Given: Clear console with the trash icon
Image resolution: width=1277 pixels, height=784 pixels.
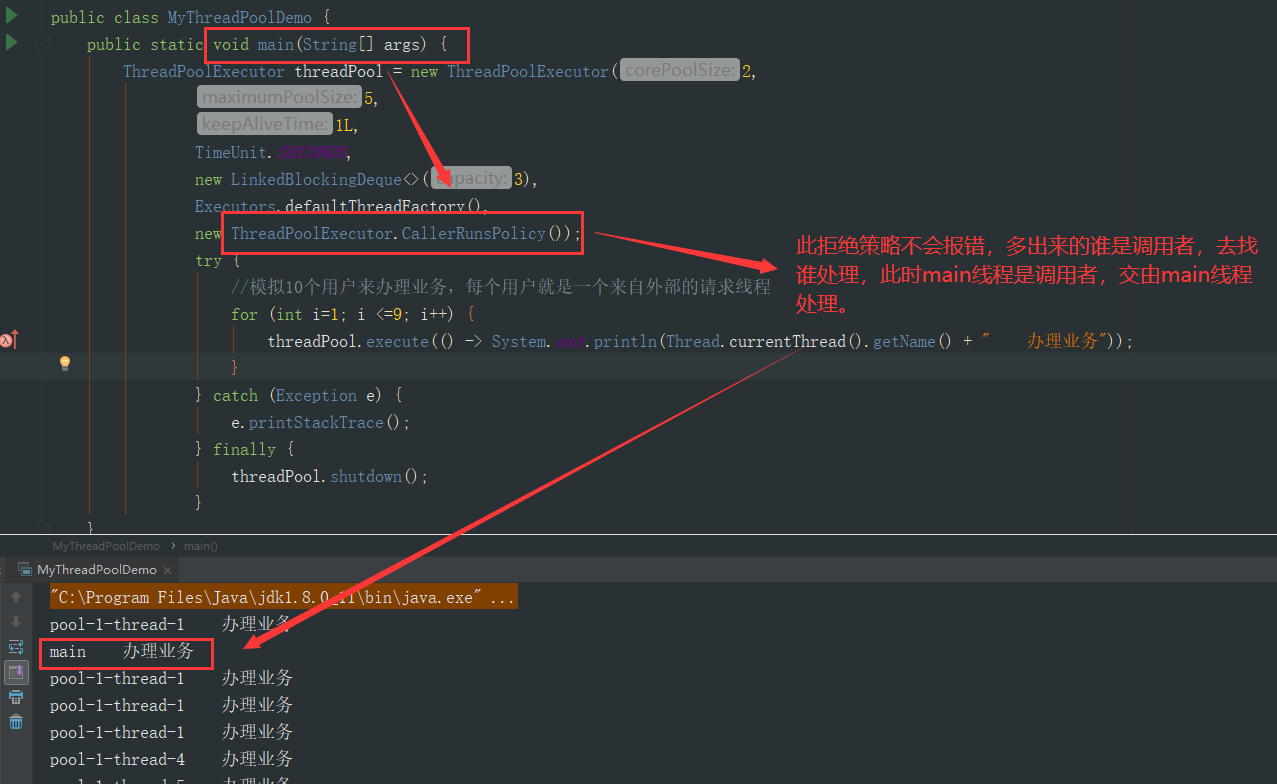Looking at the screenshot, I should click(16, 722).
